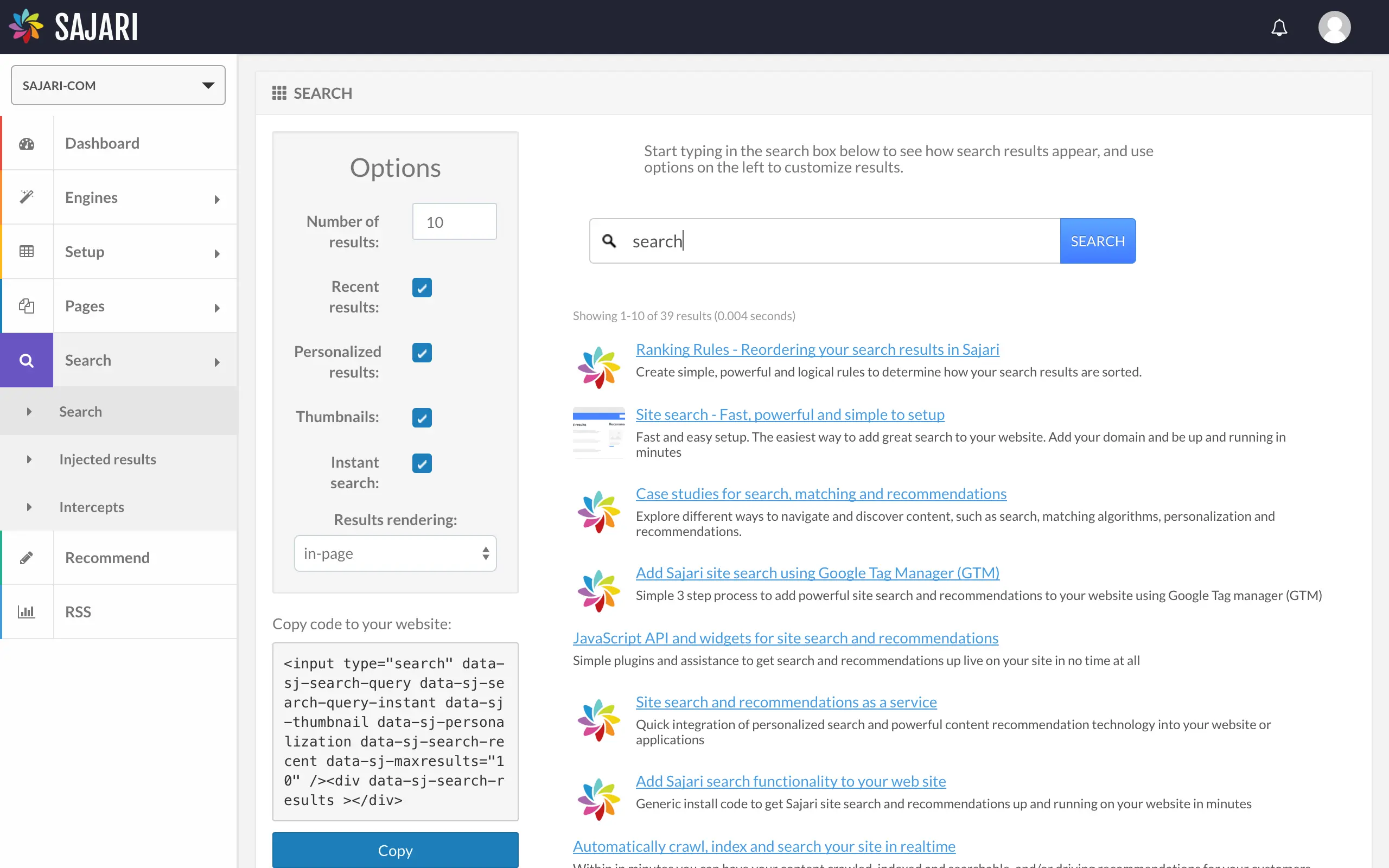Click Google Tag Manager result thumbnail
Viewport: 1389px width, 868px height.
(598, 591)
